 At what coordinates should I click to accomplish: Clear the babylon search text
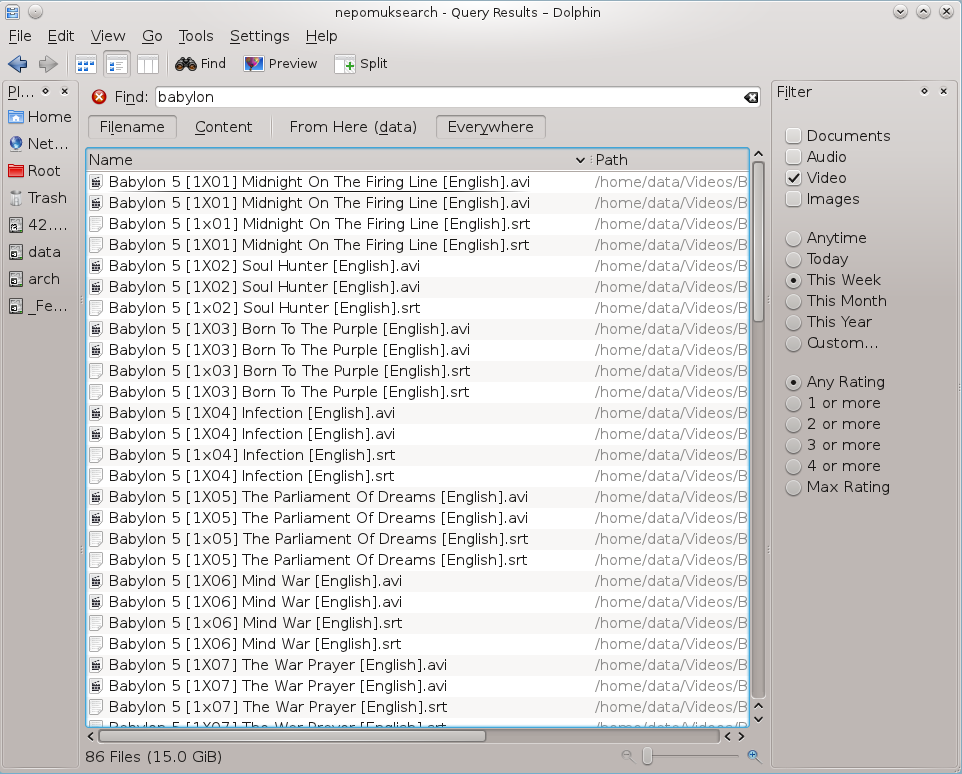point(750,98)
